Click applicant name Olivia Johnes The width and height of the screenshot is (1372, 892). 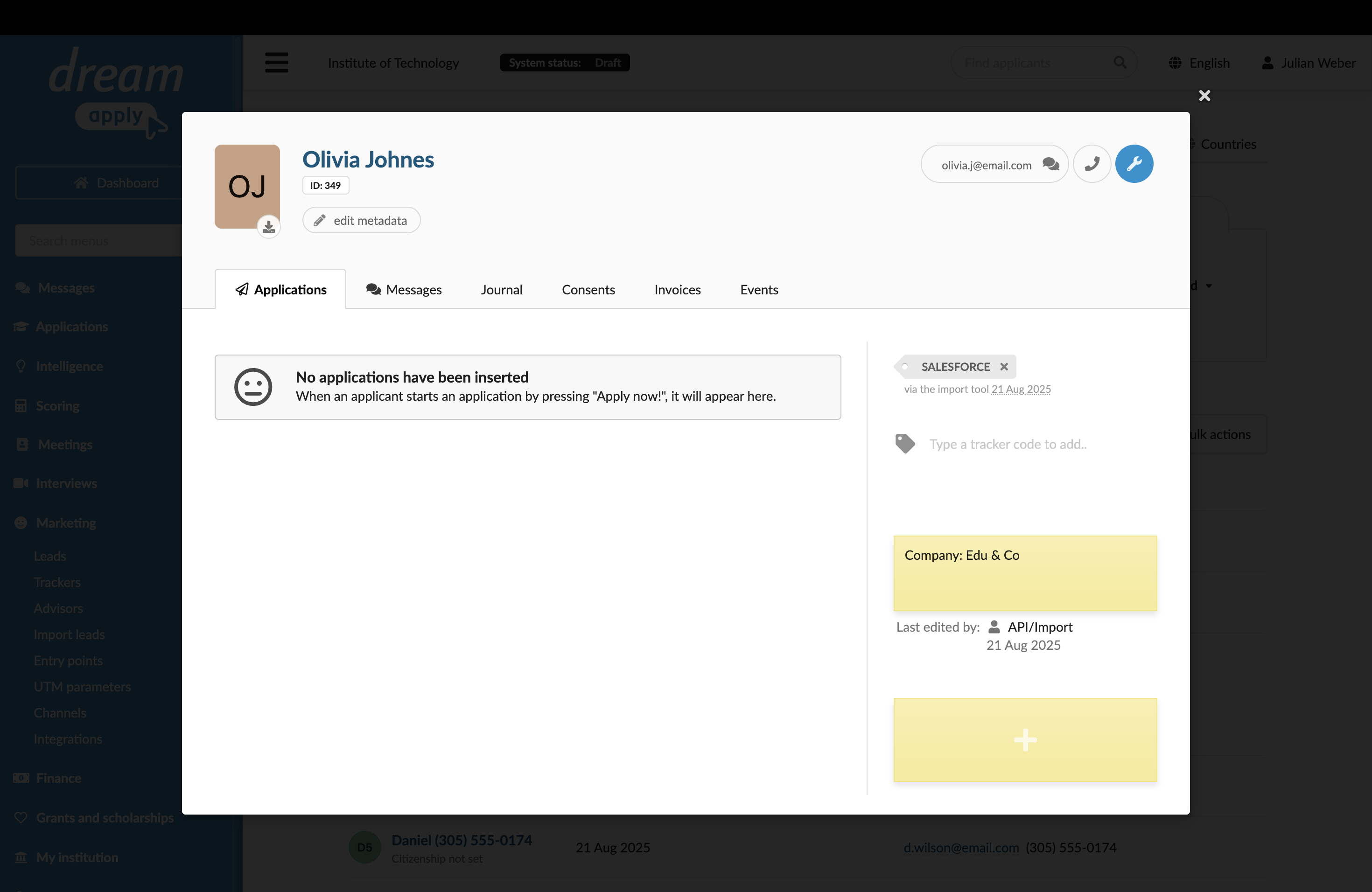pos(368,160)
